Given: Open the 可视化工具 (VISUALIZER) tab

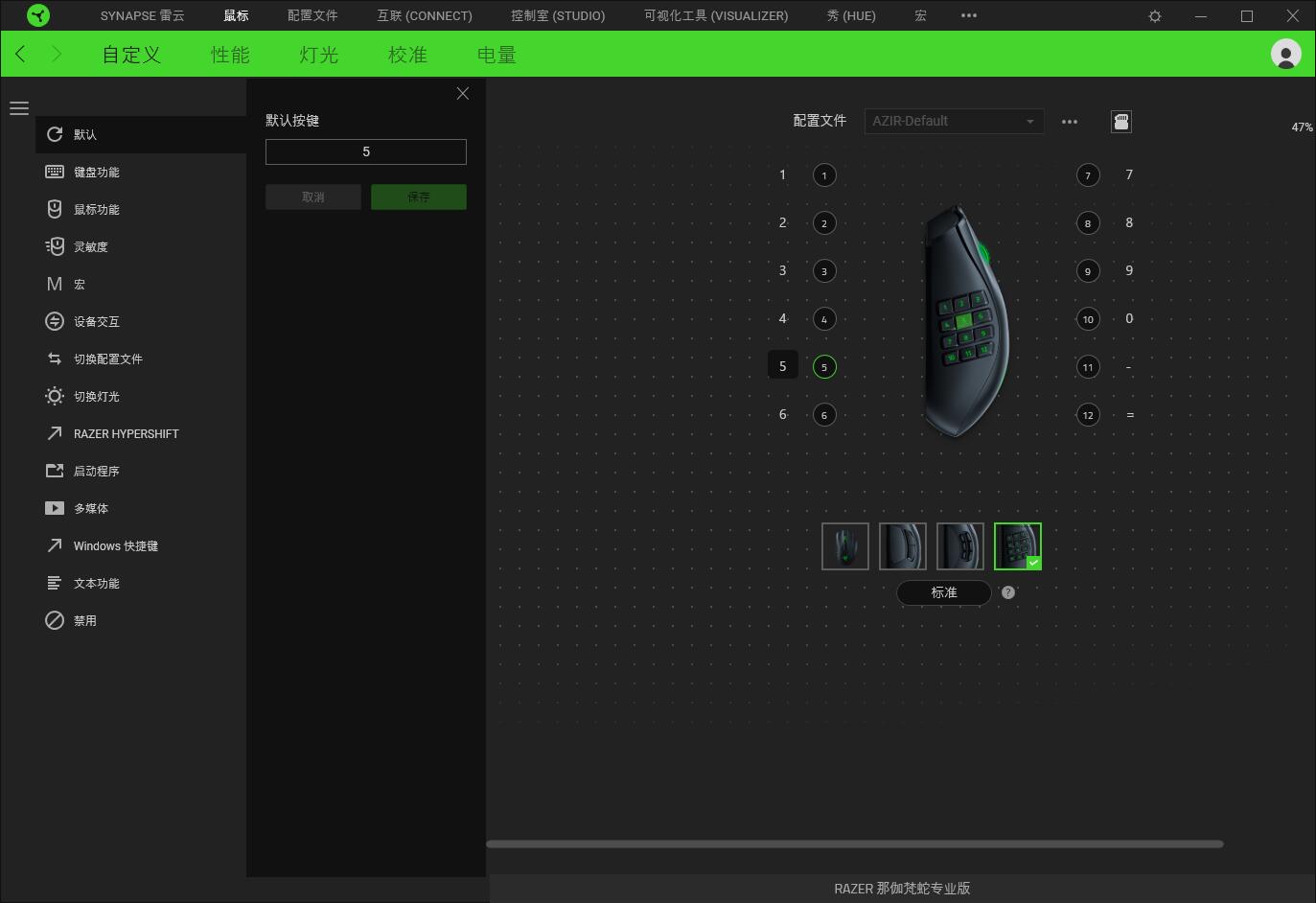Looking at the screenshot, I should [716, 15].
